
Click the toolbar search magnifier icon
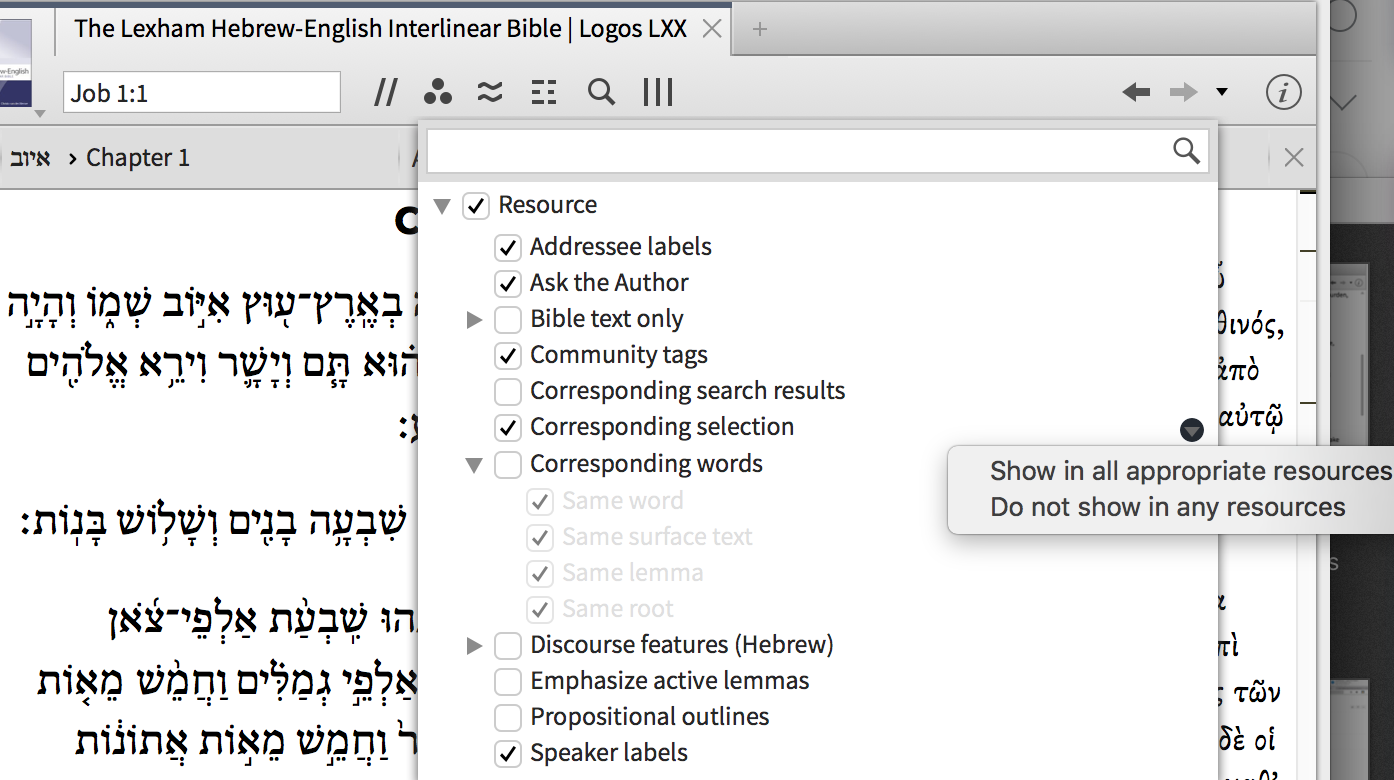pos(601,92)
